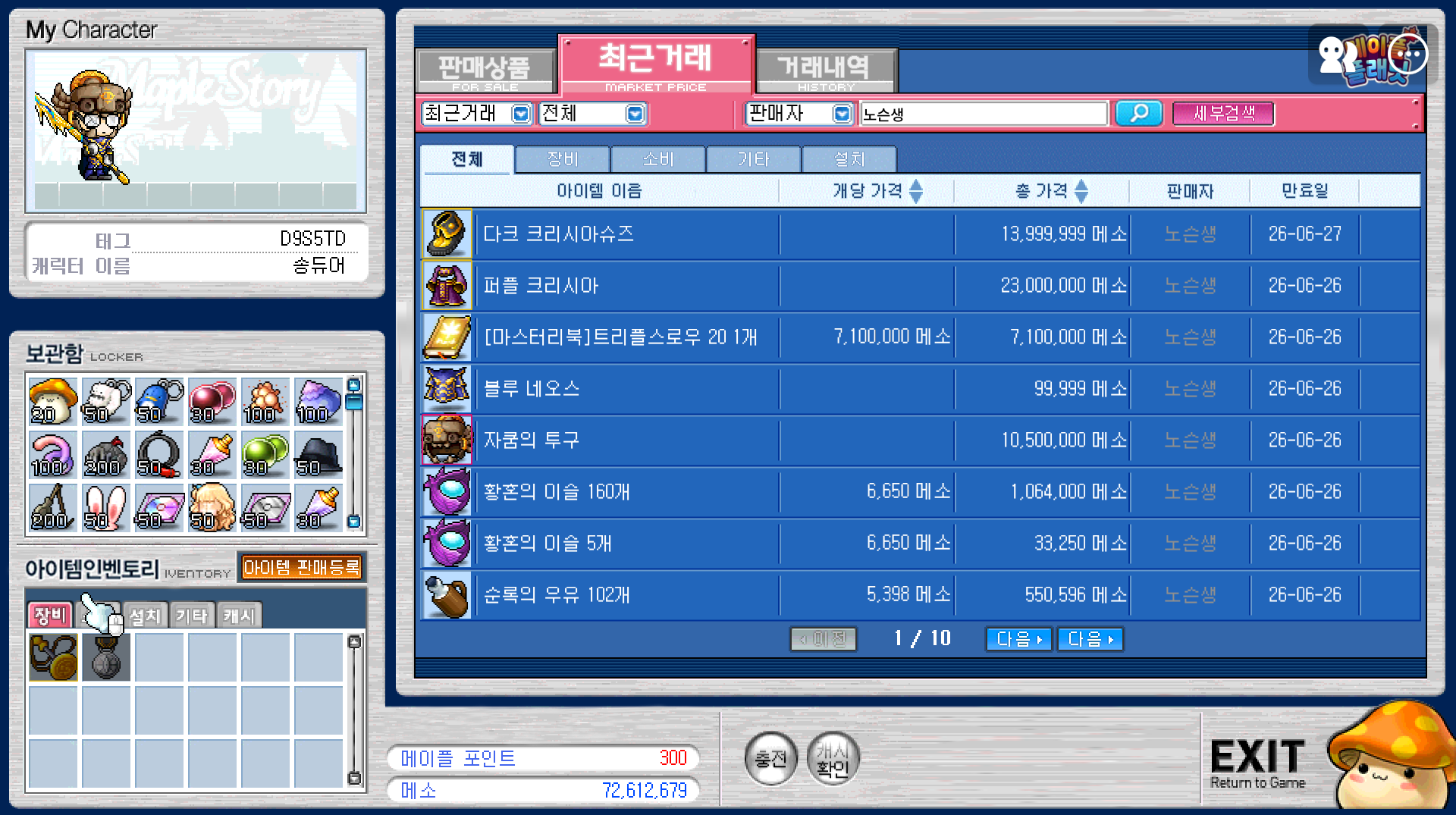Select the gold pendant in inventory
Viewport: 1456px width, 815px height.
click(53, 657)
